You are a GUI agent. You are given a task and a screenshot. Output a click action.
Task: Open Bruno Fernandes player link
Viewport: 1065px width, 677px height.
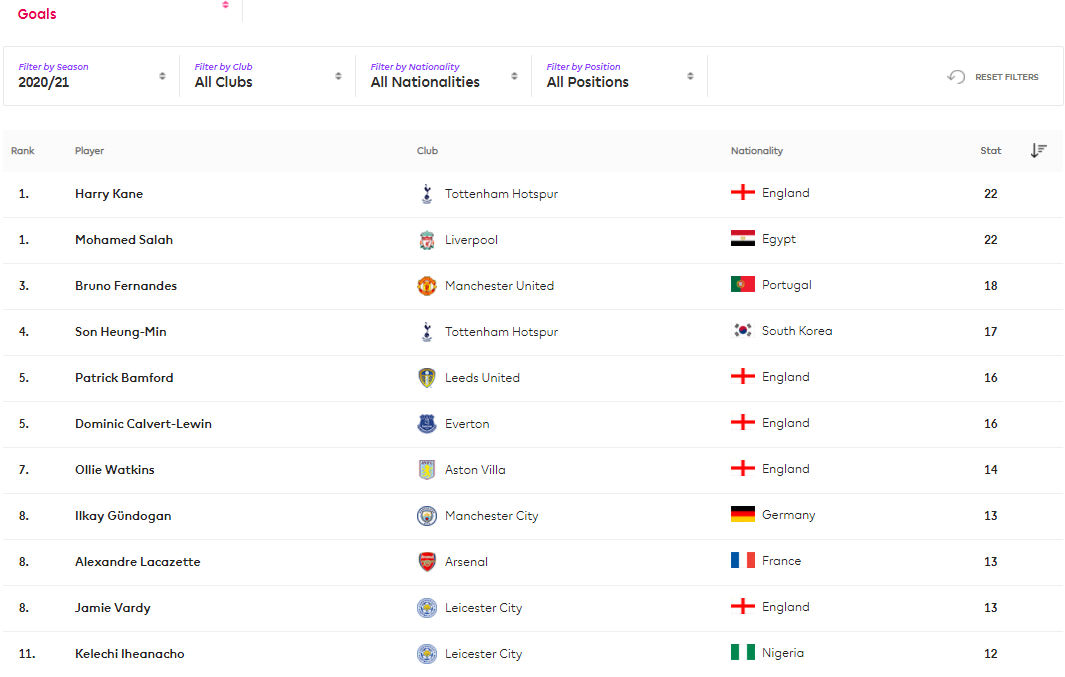126,286
